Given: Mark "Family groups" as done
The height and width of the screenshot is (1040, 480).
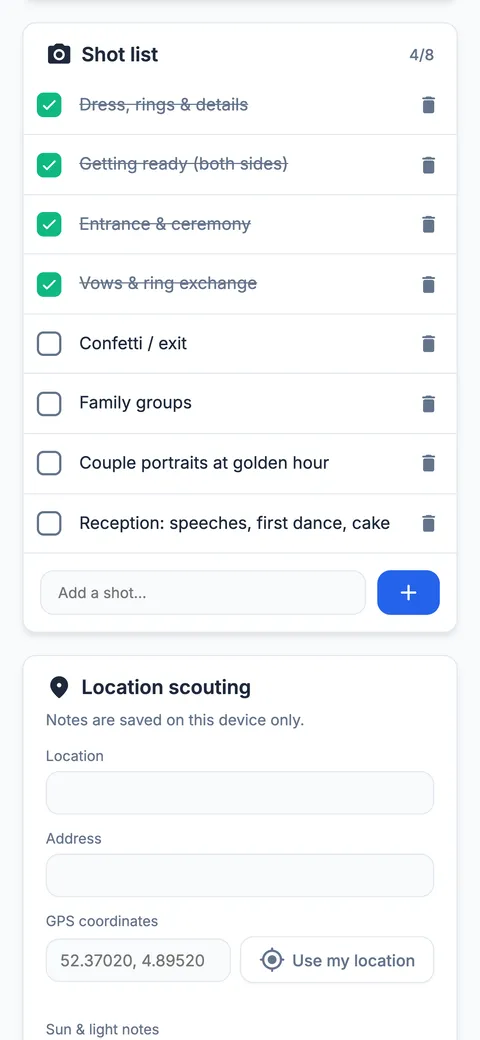Looking at the screenshot, I should click(49, 403).
